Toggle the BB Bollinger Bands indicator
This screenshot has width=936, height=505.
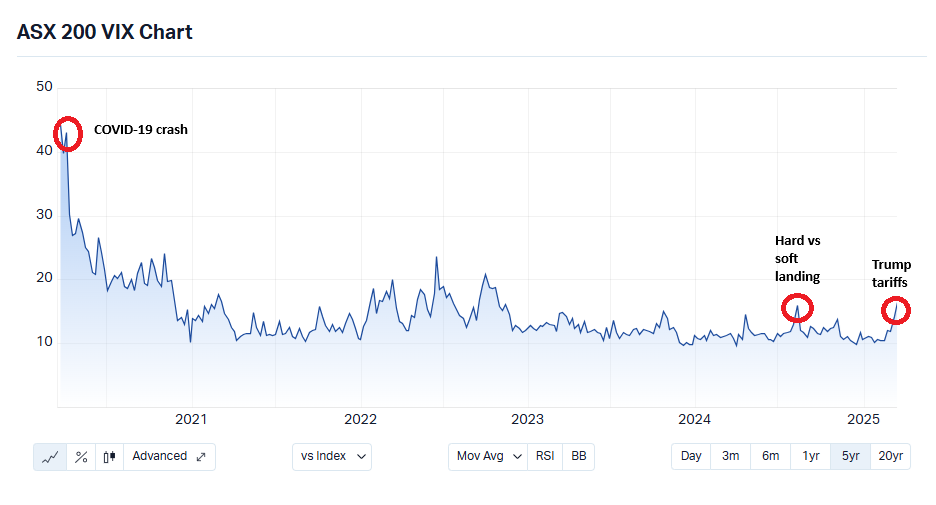click(578, 456)
